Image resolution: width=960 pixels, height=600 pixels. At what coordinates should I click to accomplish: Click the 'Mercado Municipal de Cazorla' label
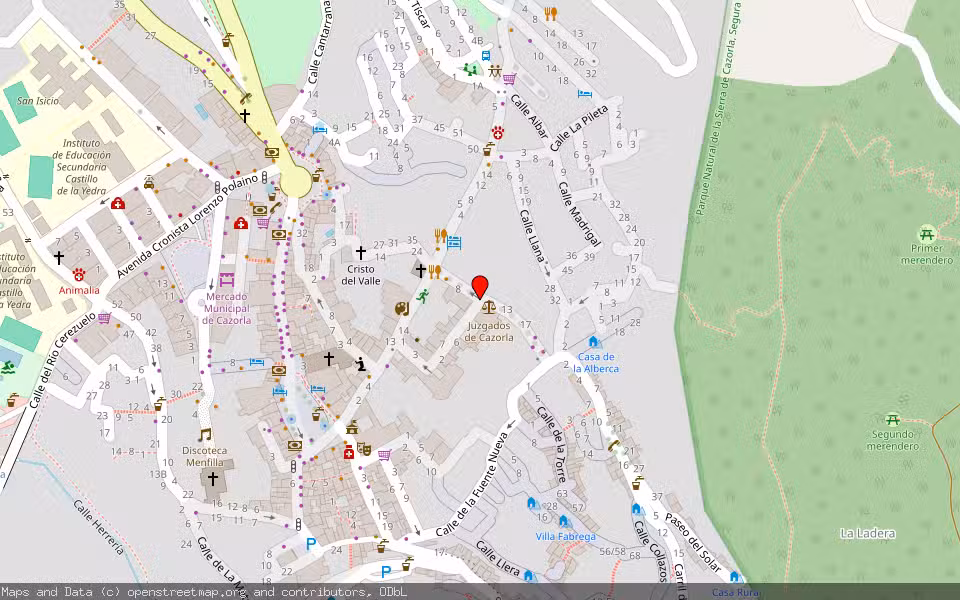click(x=227, y=309)
